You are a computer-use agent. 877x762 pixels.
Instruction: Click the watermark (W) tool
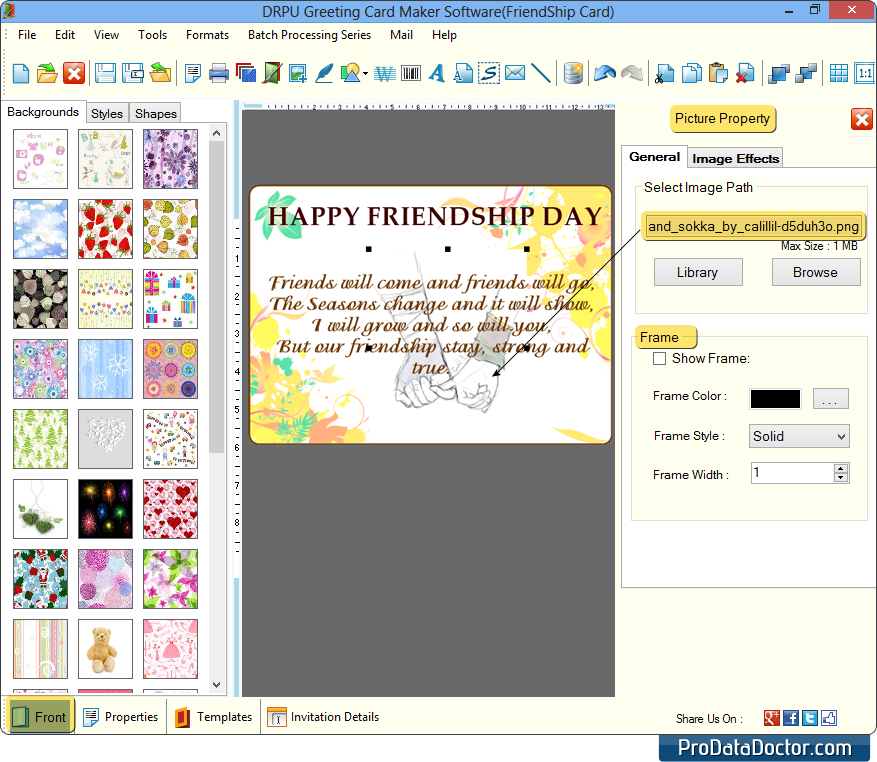click(x=384, y=72)
